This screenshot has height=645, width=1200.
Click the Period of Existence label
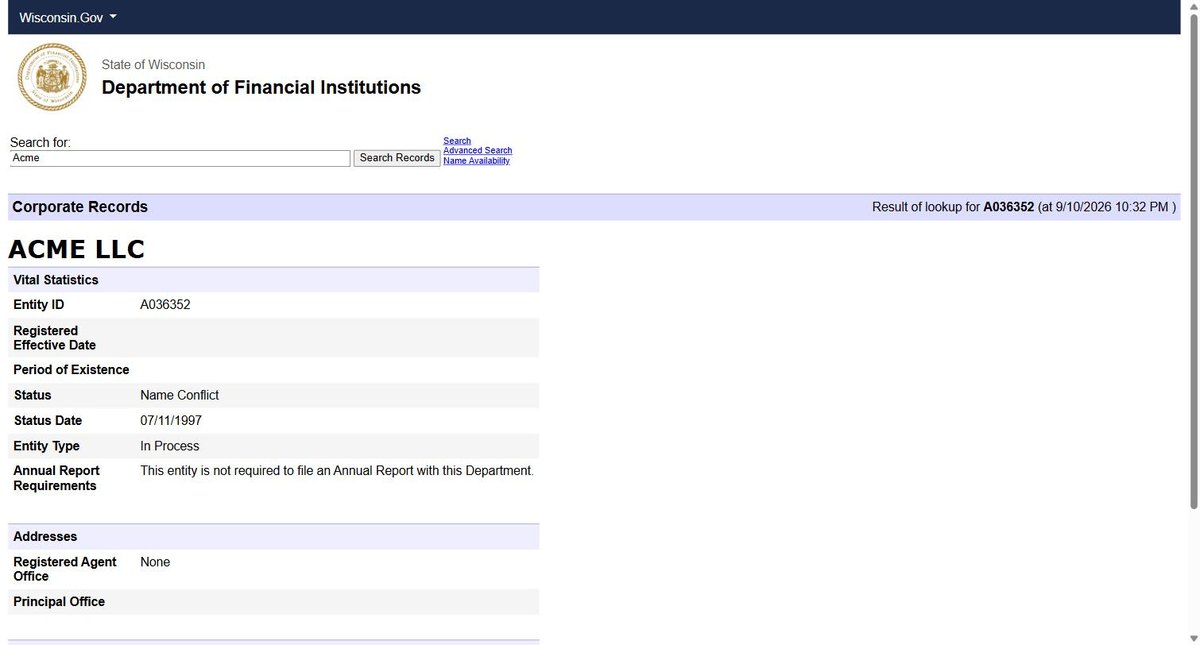(x=71, y=370)
